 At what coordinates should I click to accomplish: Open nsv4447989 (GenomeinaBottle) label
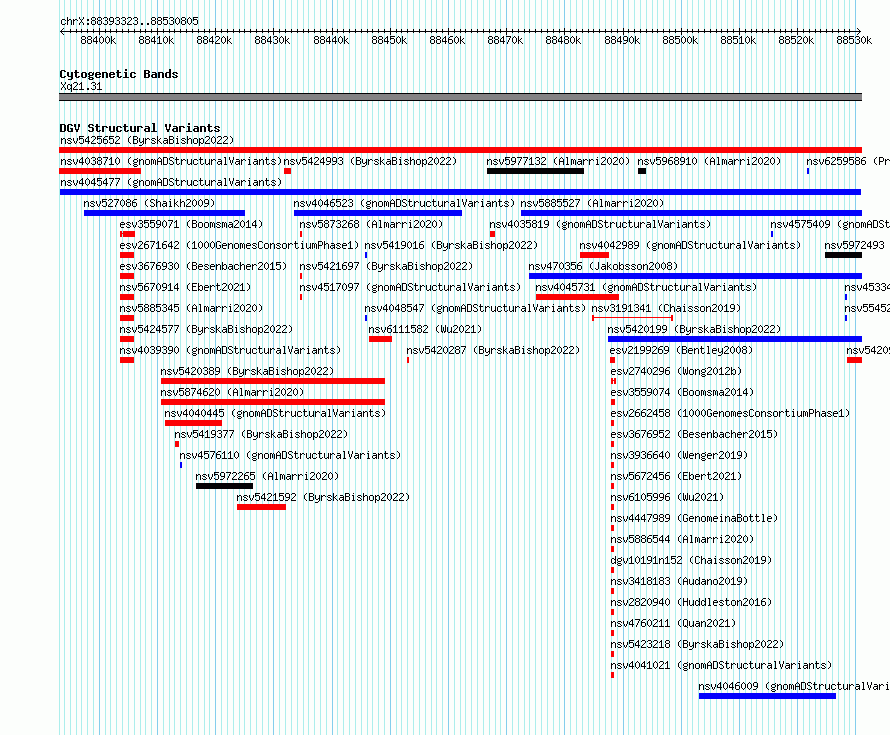pos(694,518)
